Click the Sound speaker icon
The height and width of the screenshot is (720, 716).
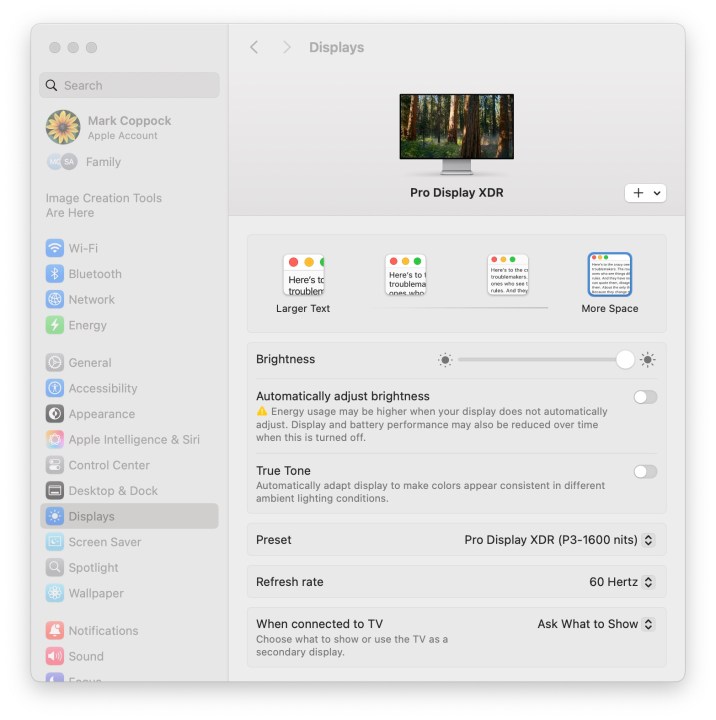point(55,656)
